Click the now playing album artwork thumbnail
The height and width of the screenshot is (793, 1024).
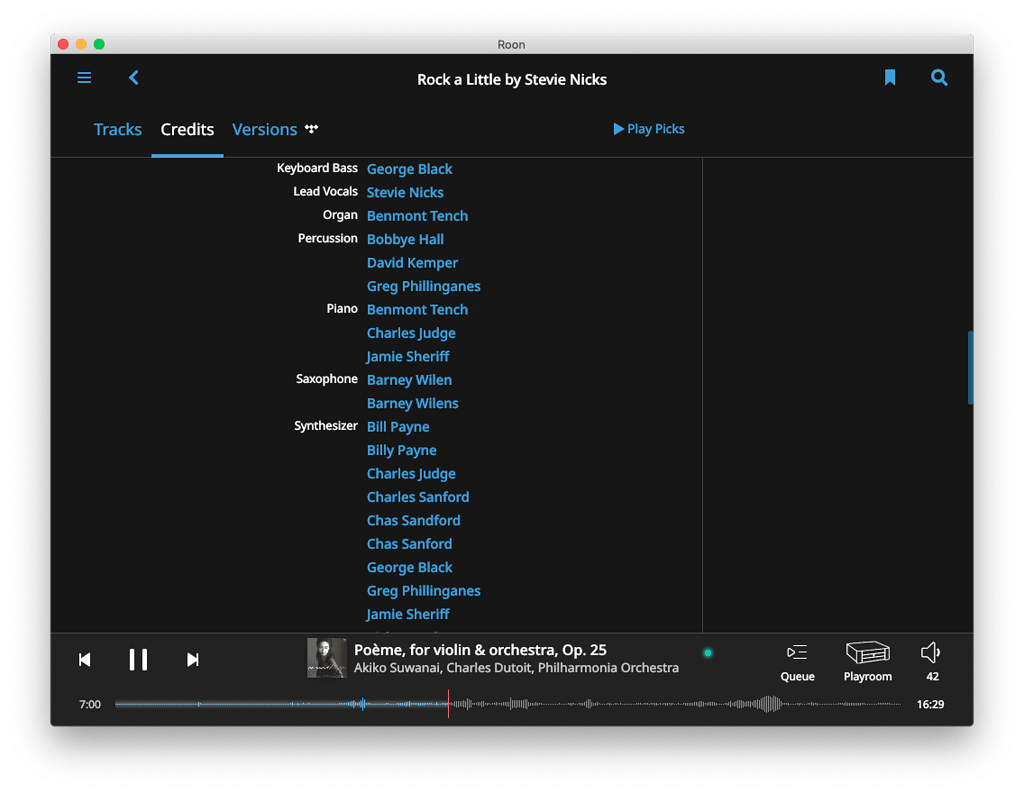[327, 658]
